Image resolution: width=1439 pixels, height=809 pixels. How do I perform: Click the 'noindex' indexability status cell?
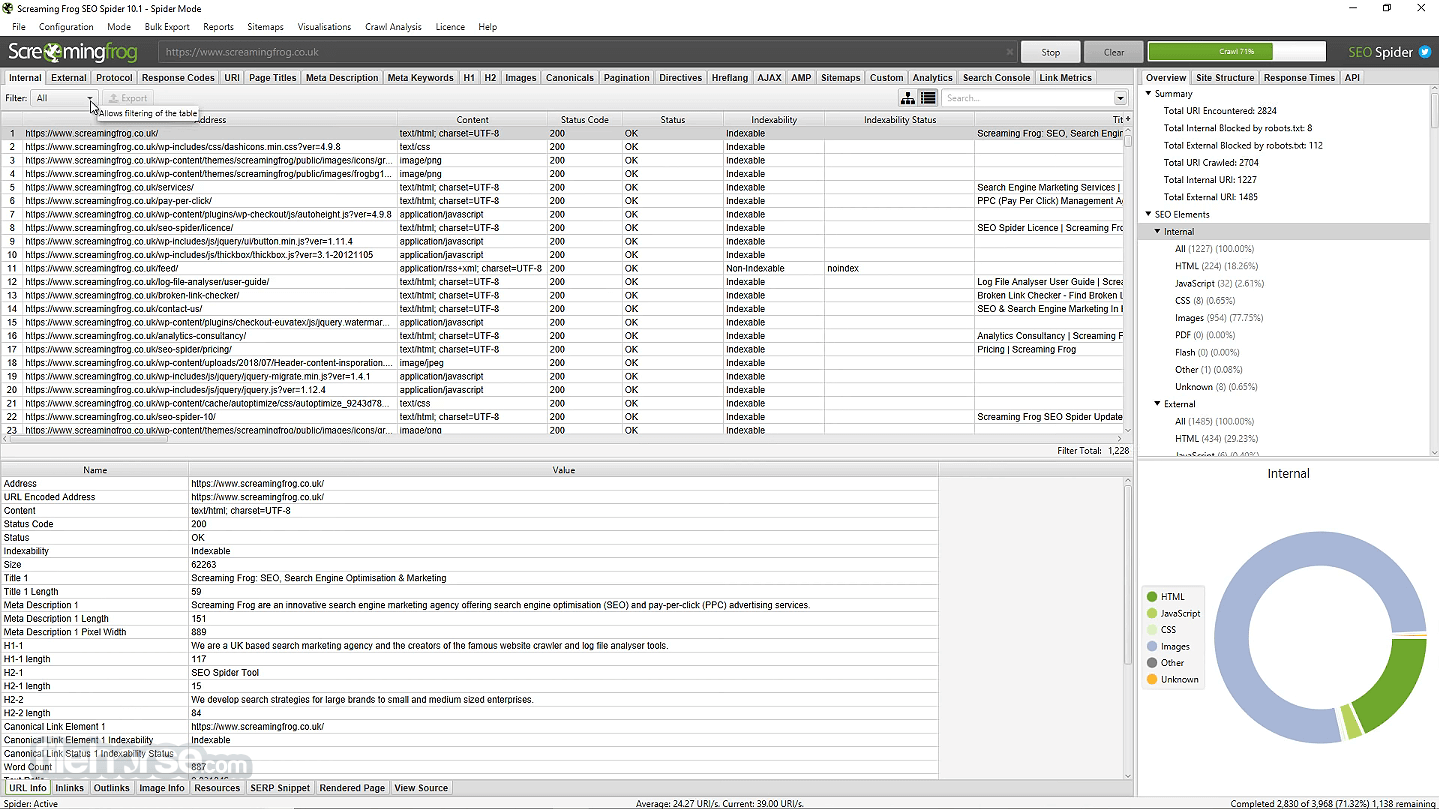click(899, 268)
